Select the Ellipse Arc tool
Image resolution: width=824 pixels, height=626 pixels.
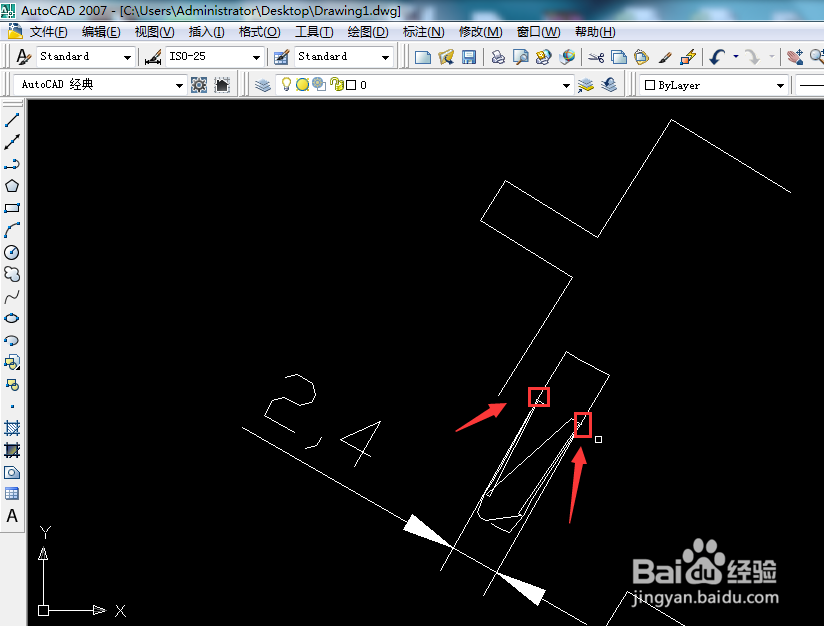pos(12,341)
